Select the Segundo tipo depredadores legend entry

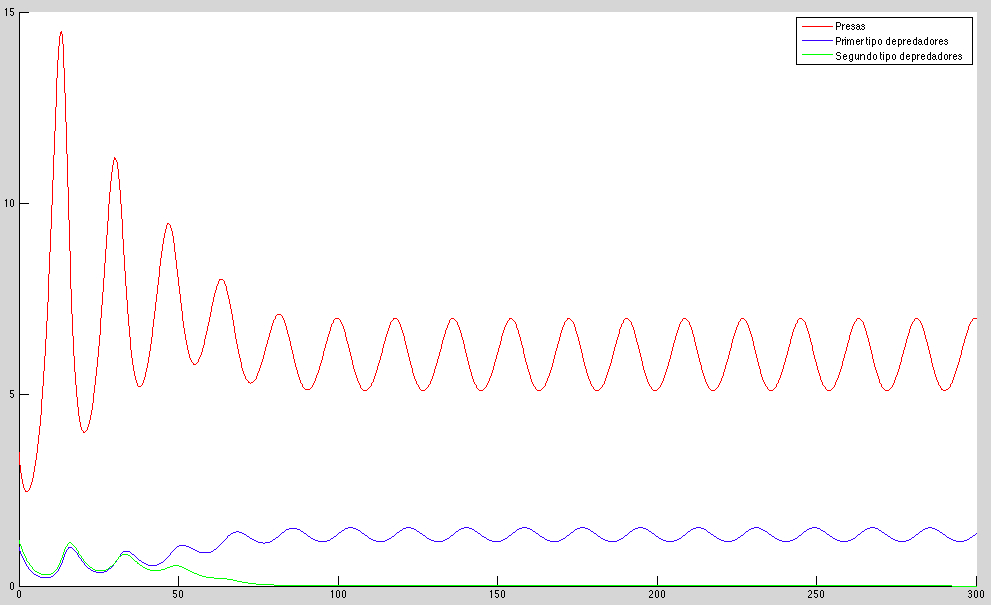pyautogui.click(x=898, y=57)
